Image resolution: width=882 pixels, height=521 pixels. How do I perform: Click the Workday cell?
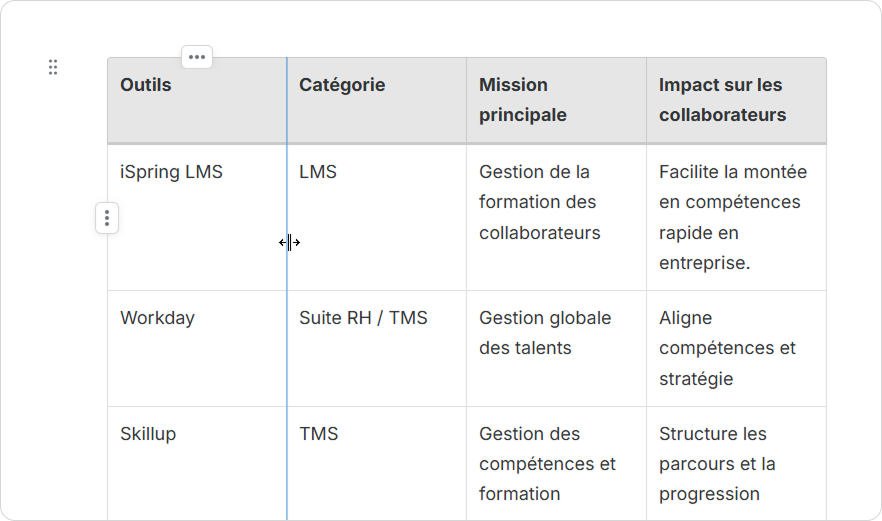157,318
